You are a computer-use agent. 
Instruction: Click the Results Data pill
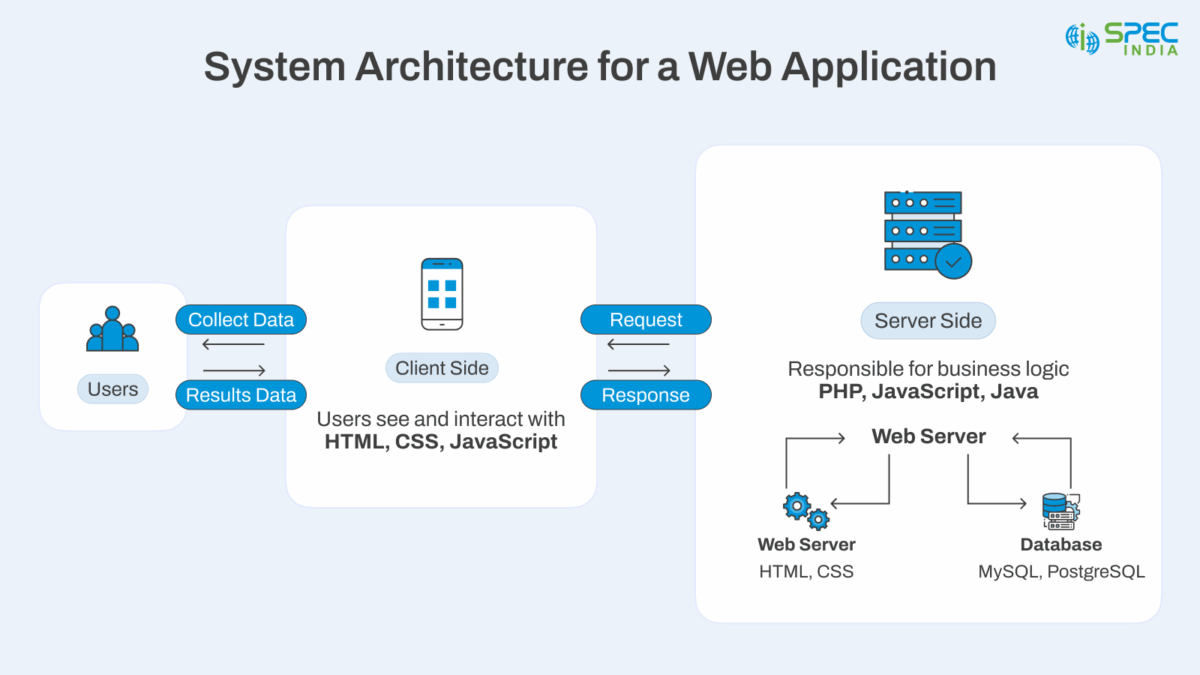pos(241,395)
